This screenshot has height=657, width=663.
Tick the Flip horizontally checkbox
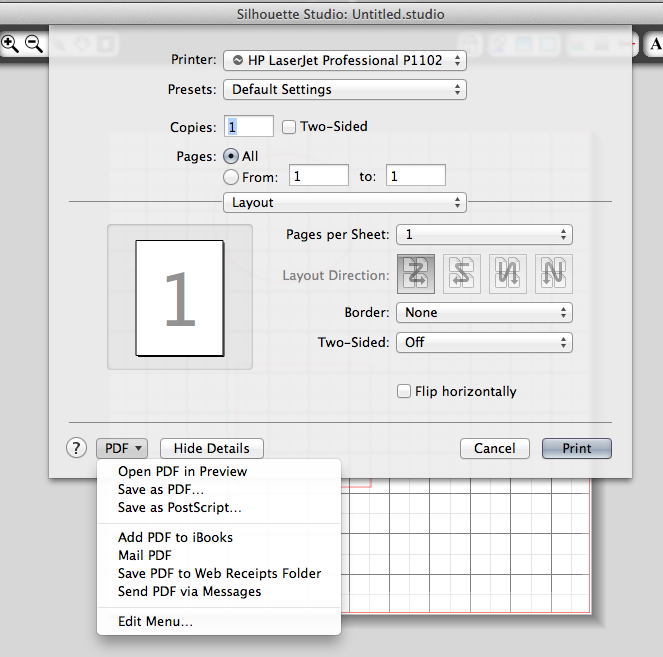[x=404, y=391]
